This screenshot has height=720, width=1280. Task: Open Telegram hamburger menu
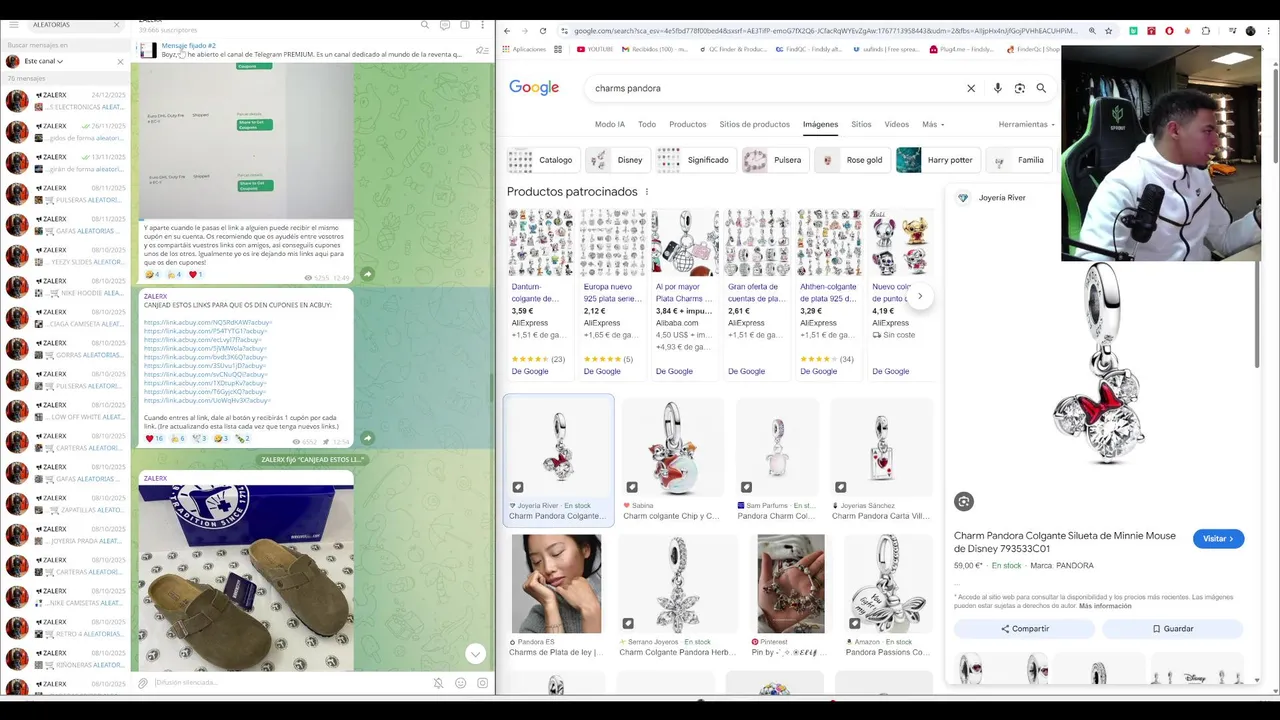coord(14,24)
